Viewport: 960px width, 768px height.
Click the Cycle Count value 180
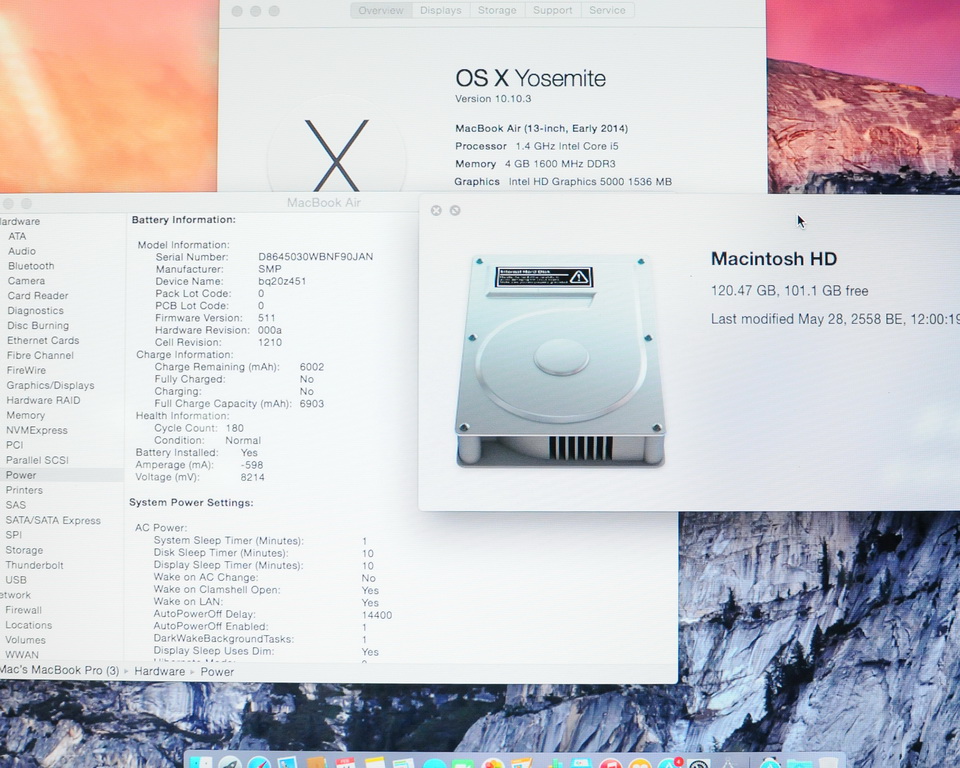tap(234, 428)
